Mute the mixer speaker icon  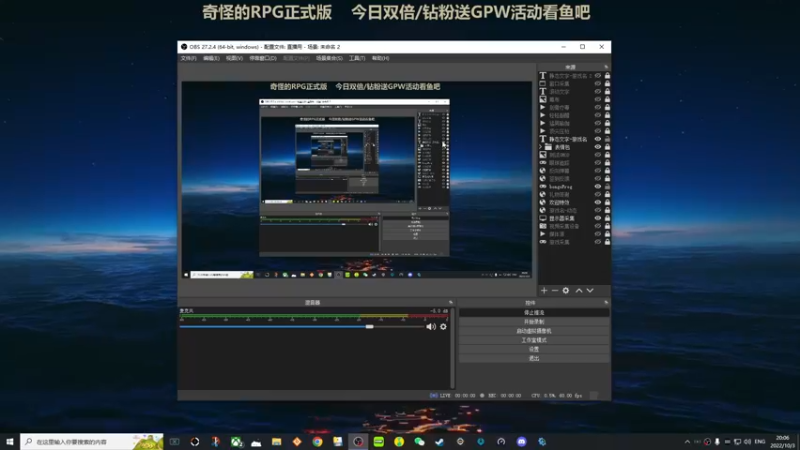click(431, 327)
